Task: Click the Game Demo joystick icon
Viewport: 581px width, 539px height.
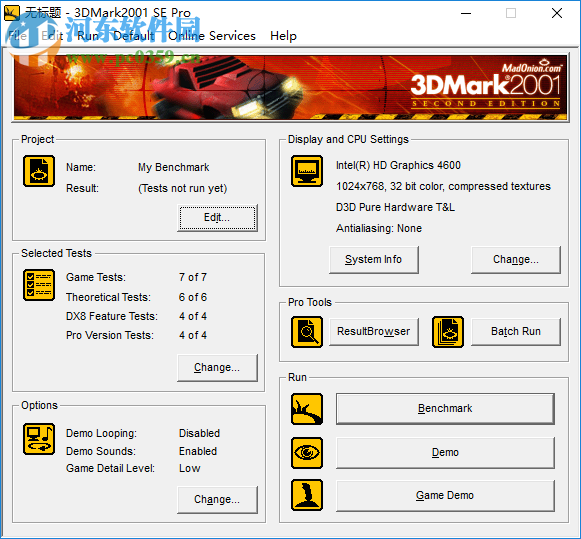Action: 307,495
